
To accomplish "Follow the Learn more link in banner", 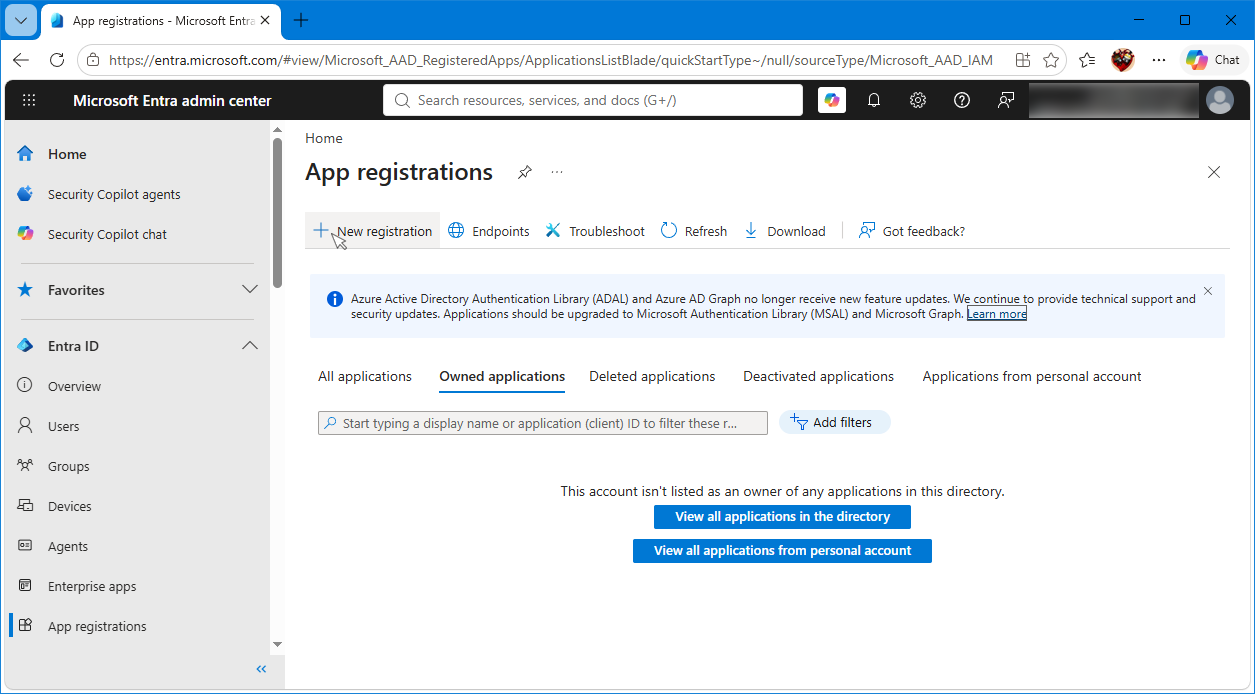I will tap(997, 314).
